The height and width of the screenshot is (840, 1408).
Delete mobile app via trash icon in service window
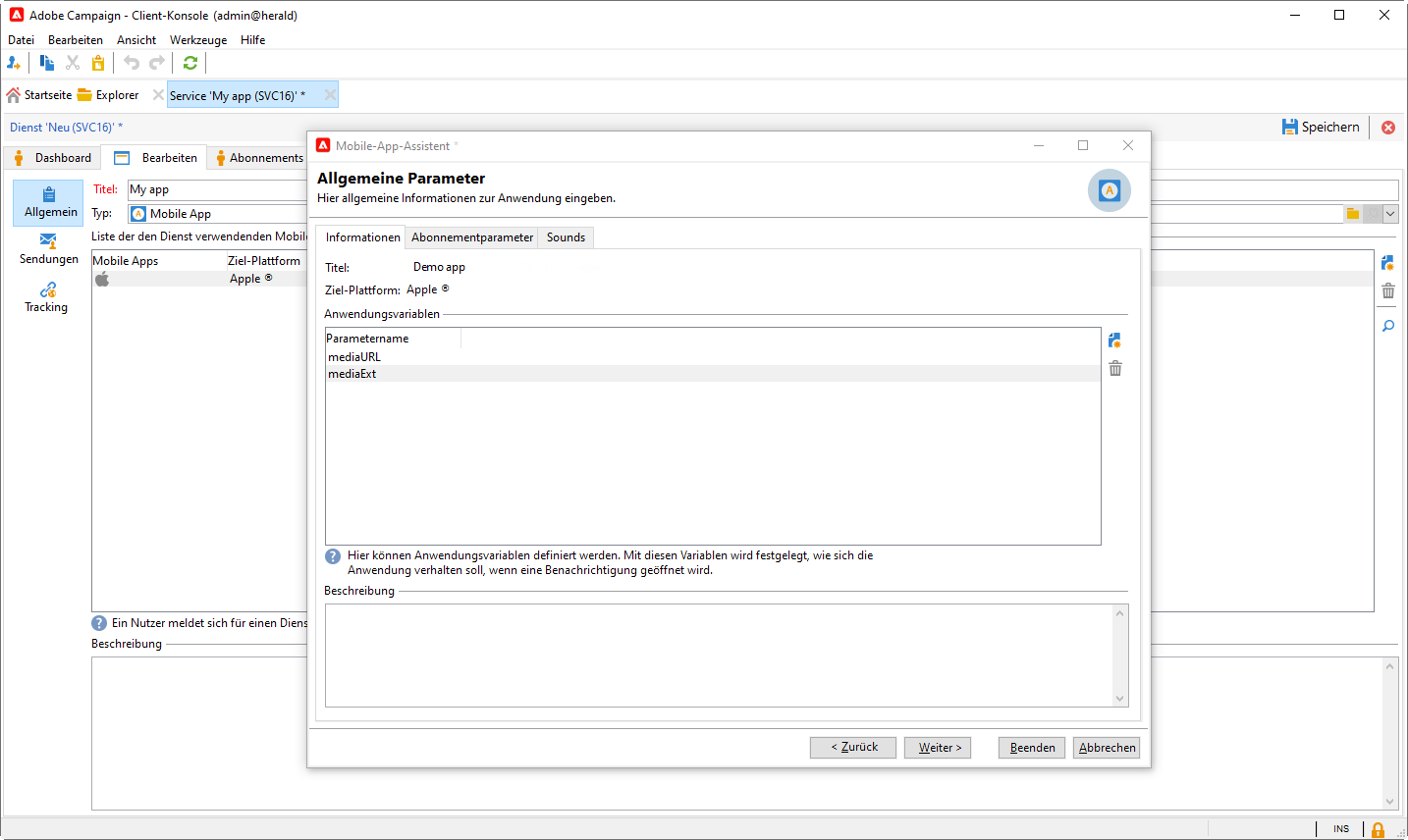[1387, 290]
